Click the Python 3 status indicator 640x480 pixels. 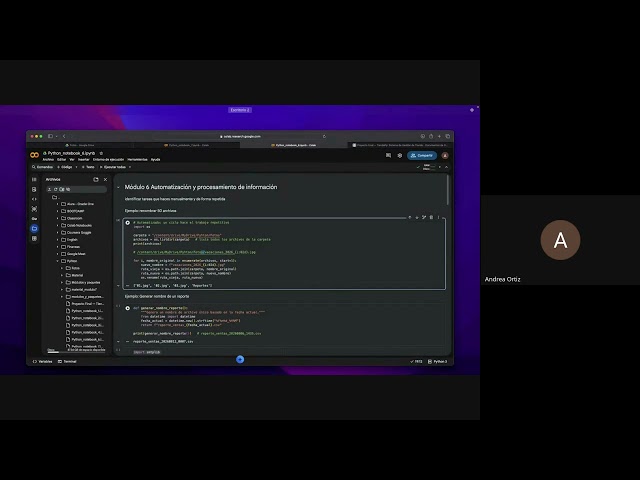coord(437,362)
